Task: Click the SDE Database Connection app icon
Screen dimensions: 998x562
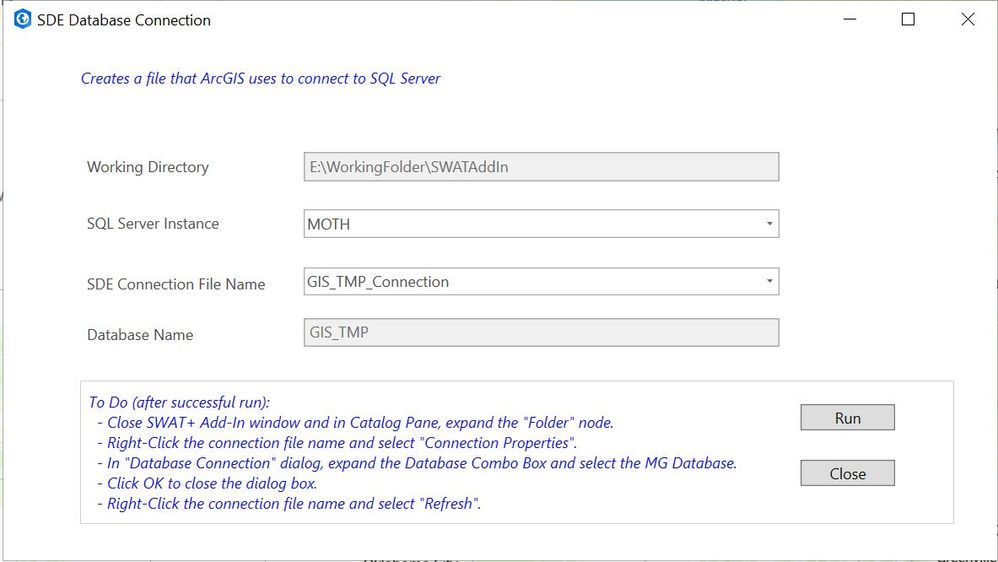Action: coord(22,19)
